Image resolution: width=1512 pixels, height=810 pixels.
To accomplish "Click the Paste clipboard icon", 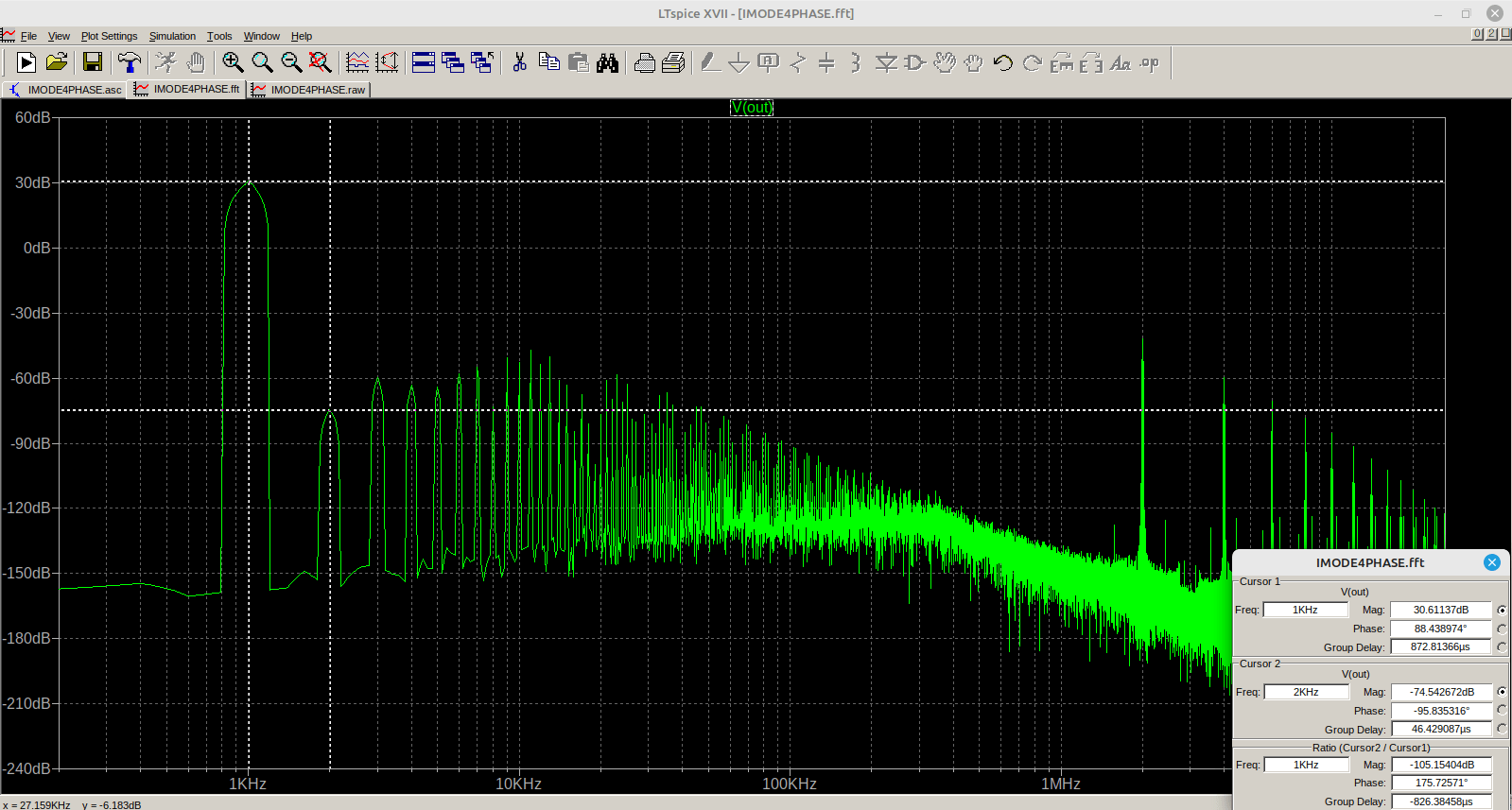I will coord(578,62).
